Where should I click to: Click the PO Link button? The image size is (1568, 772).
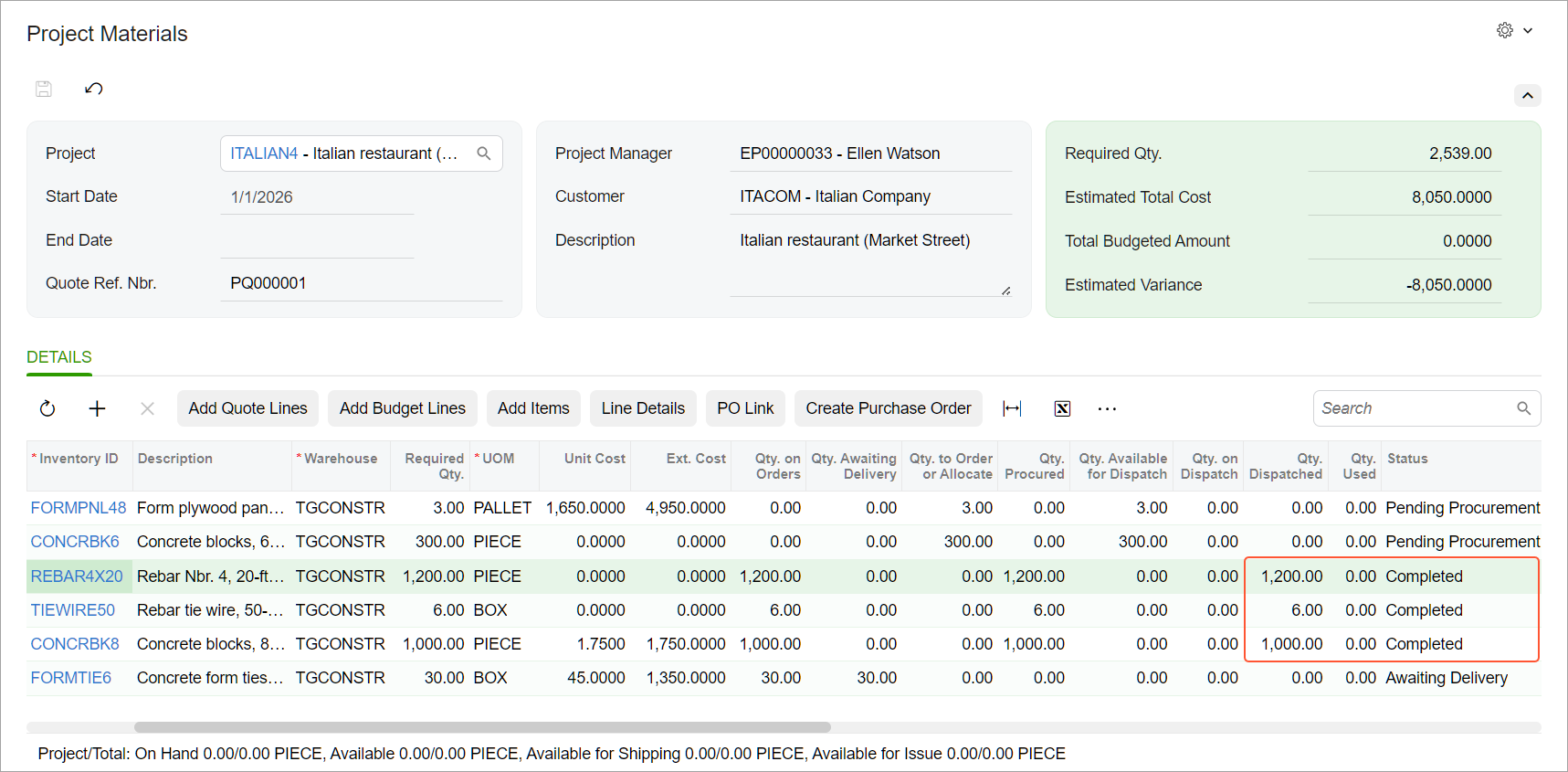[x=745, y=408]
